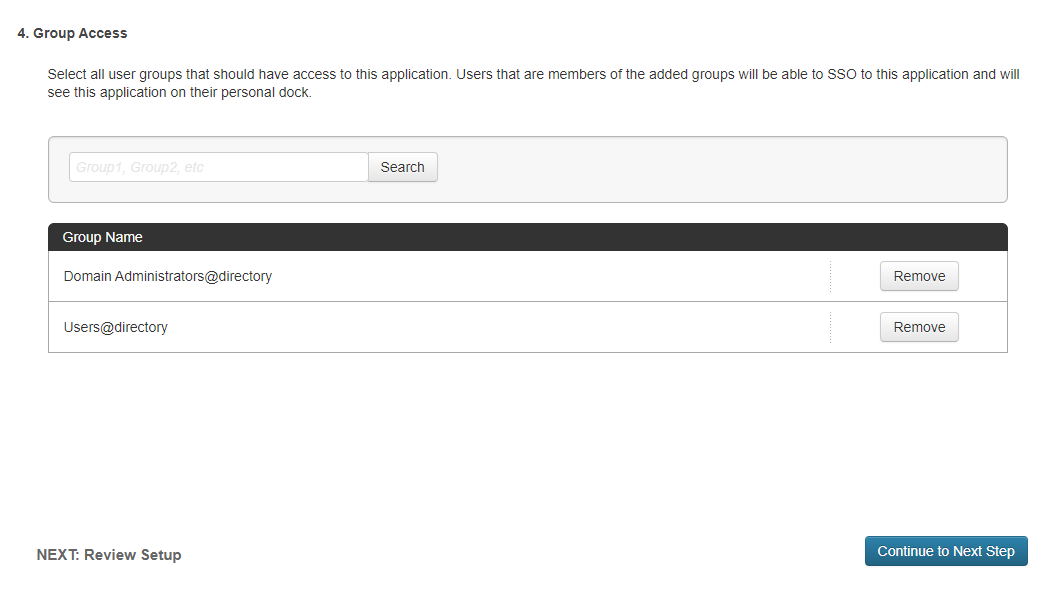Click the Group Name column header

[102, 237]
